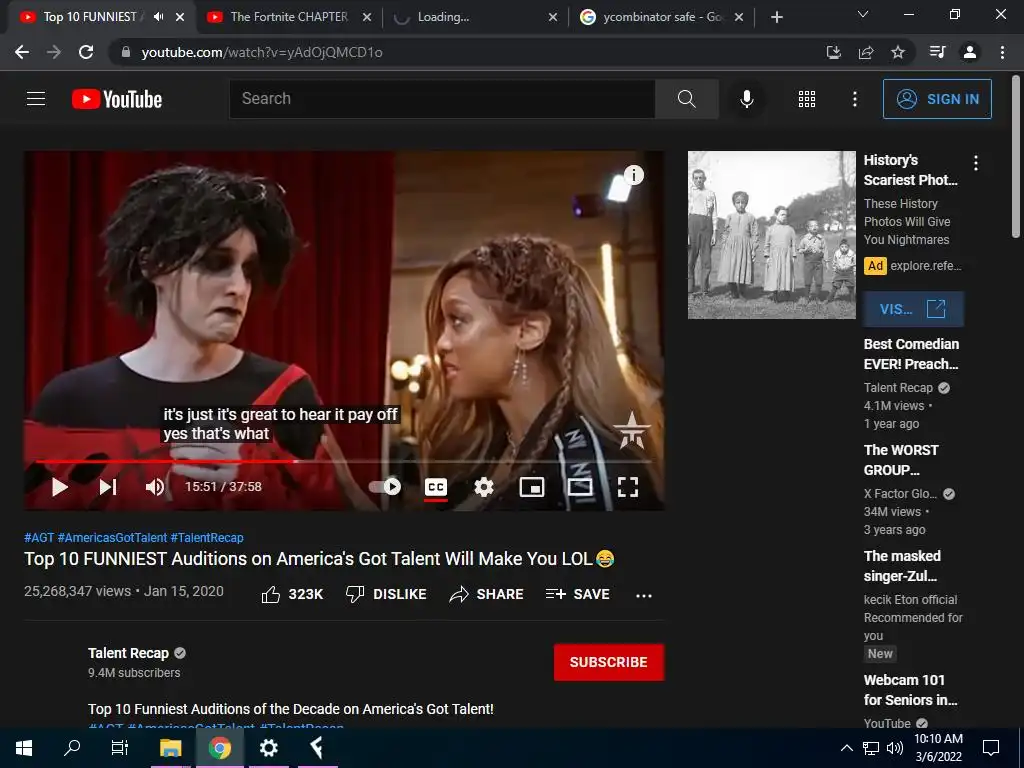Open video settings gear in player
The height and width of the screenshot is (768, 1024).
tap(484, 487)
